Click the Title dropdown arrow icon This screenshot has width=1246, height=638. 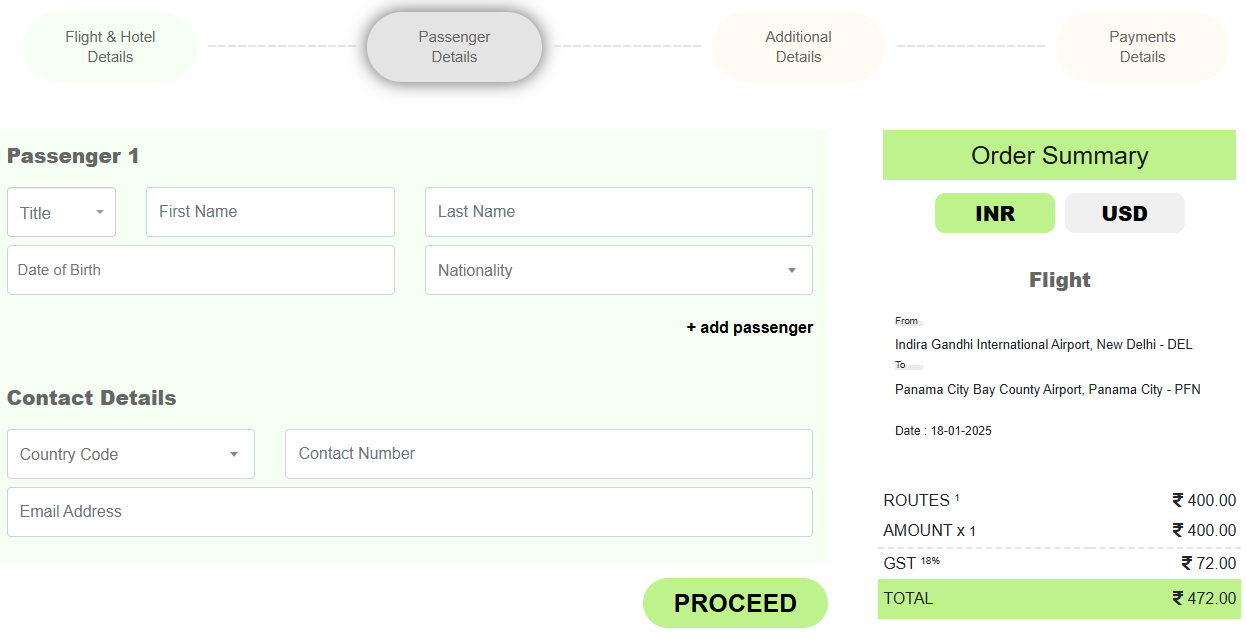[100, 212]
